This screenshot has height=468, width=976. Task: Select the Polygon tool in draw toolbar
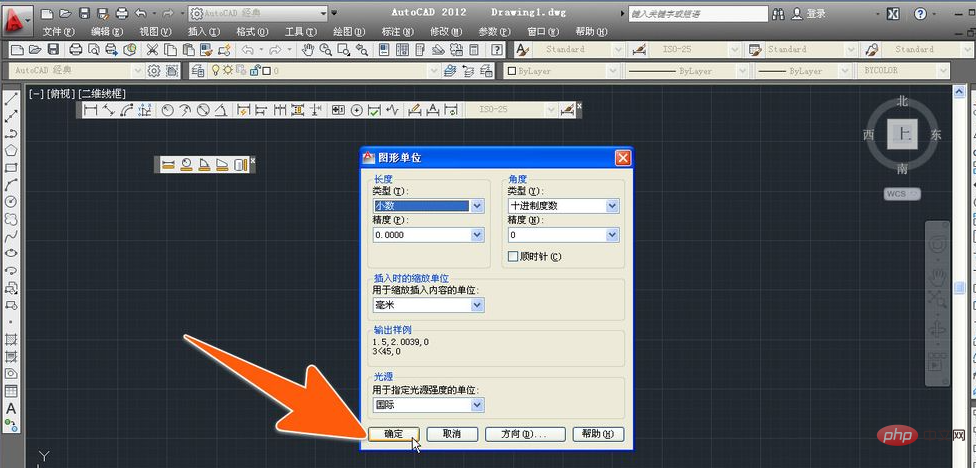11,150
